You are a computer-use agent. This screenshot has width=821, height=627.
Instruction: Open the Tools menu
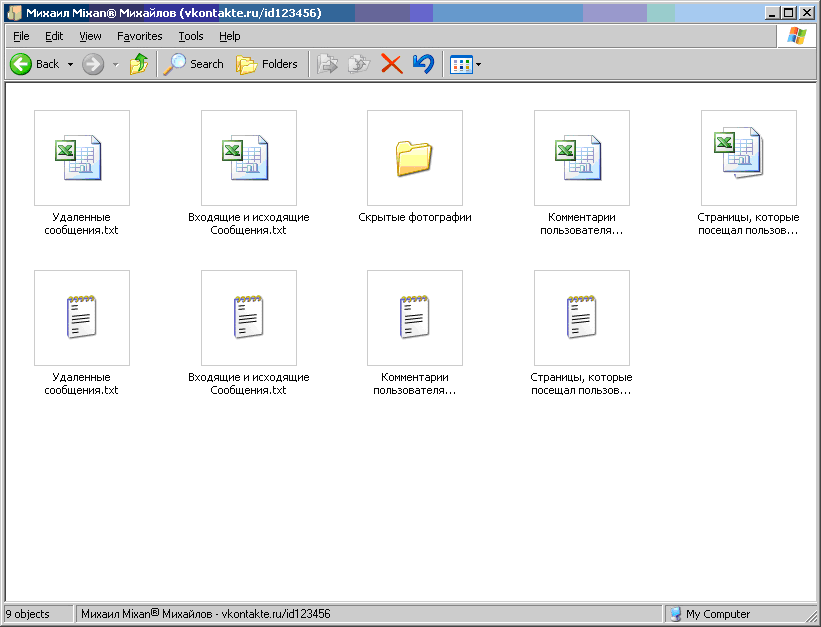pos(191,36)
